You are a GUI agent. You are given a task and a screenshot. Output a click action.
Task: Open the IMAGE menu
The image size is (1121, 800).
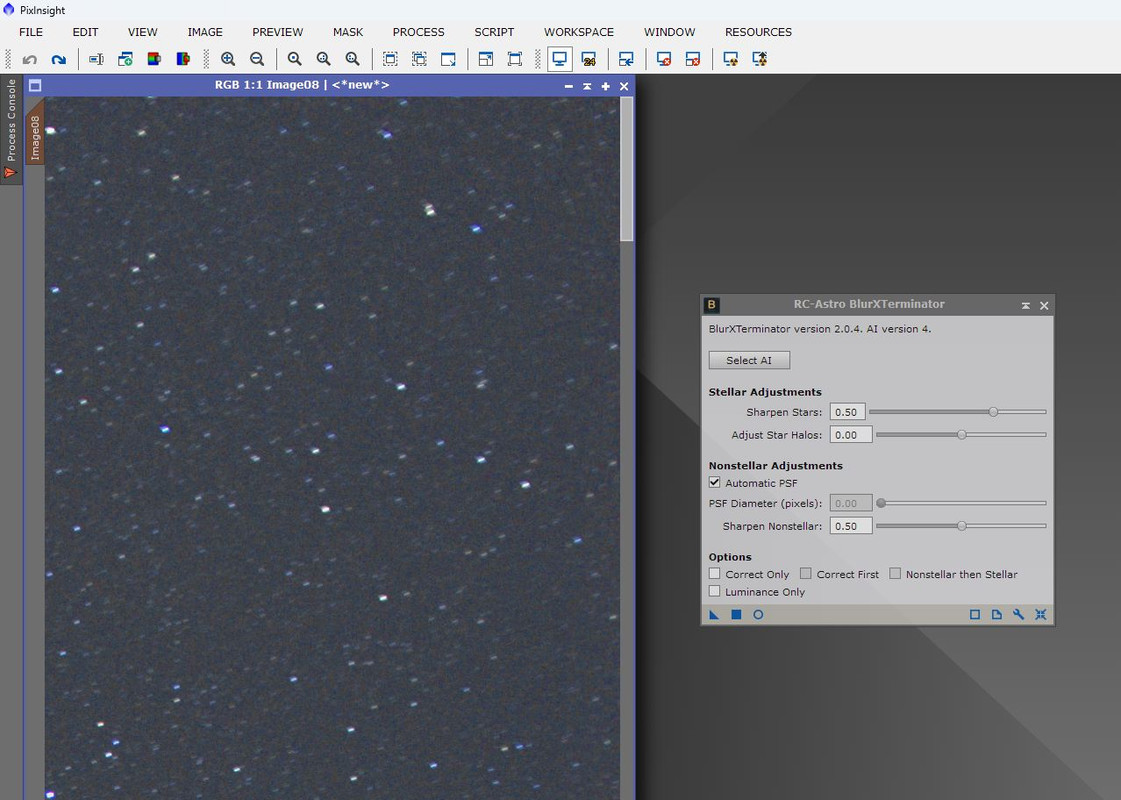coord(205,32)
